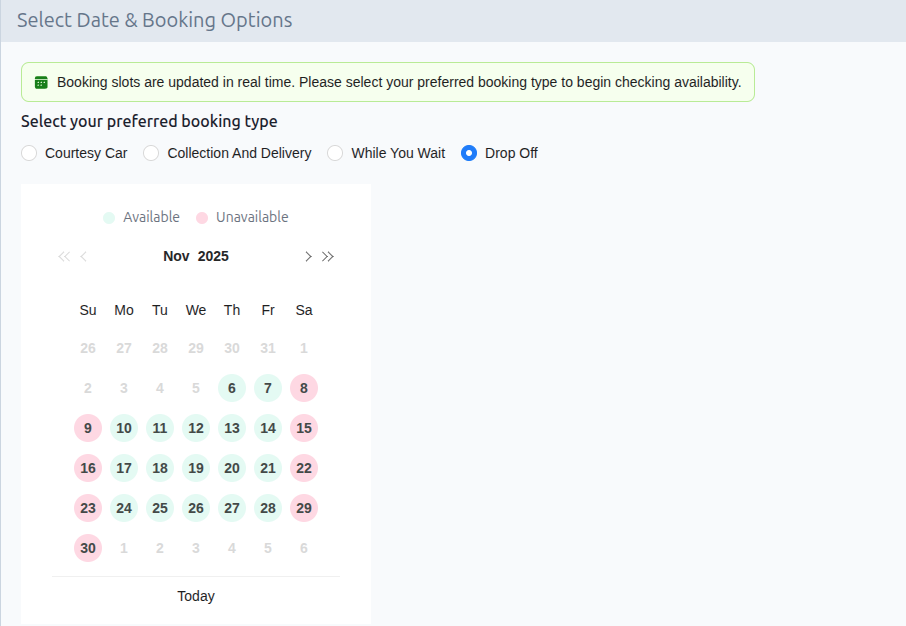Select November 28 in the calendar

point(268,508)
